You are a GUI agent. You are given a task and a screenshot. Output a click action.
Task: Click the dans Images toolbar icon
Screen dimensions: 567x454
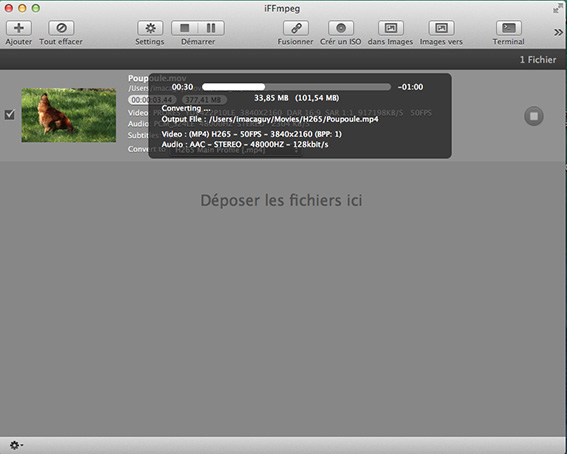pos(391,28)
